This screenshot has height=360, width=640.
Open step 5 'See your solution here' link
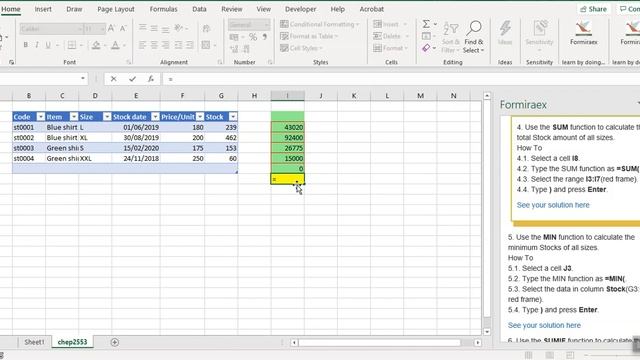pyautogui.click(x=544, y=325)
